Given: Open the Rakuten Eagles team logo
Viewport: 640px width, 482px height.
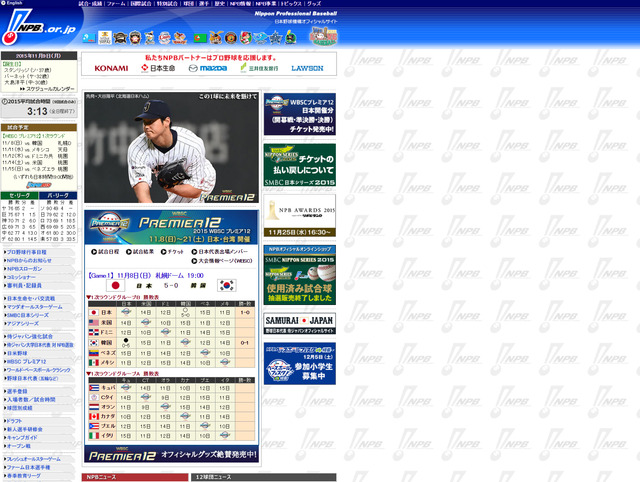Looking at the screenshot, I should pos(180,38).
